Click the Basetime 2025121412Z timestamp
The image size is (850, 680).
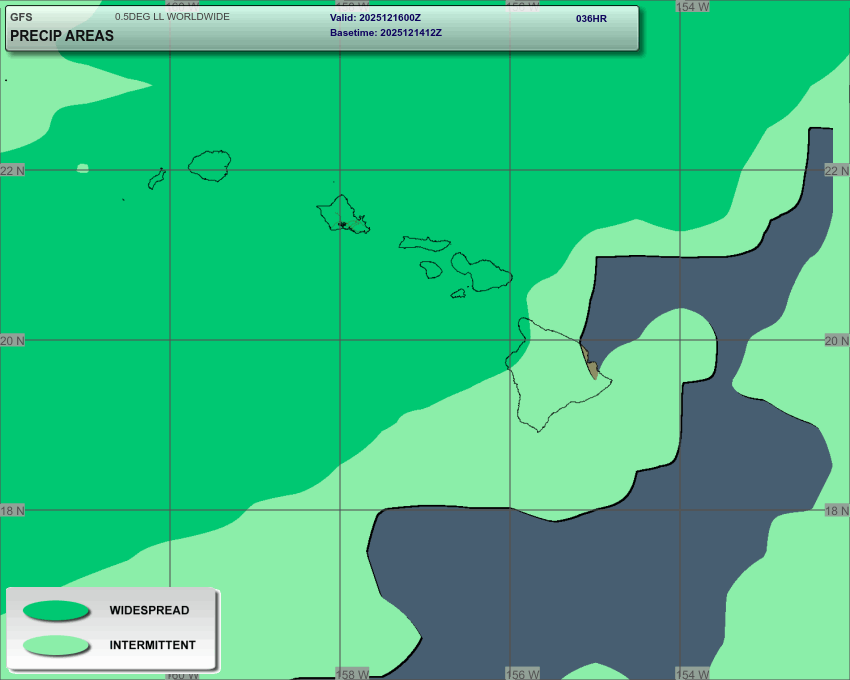point(385,33)
